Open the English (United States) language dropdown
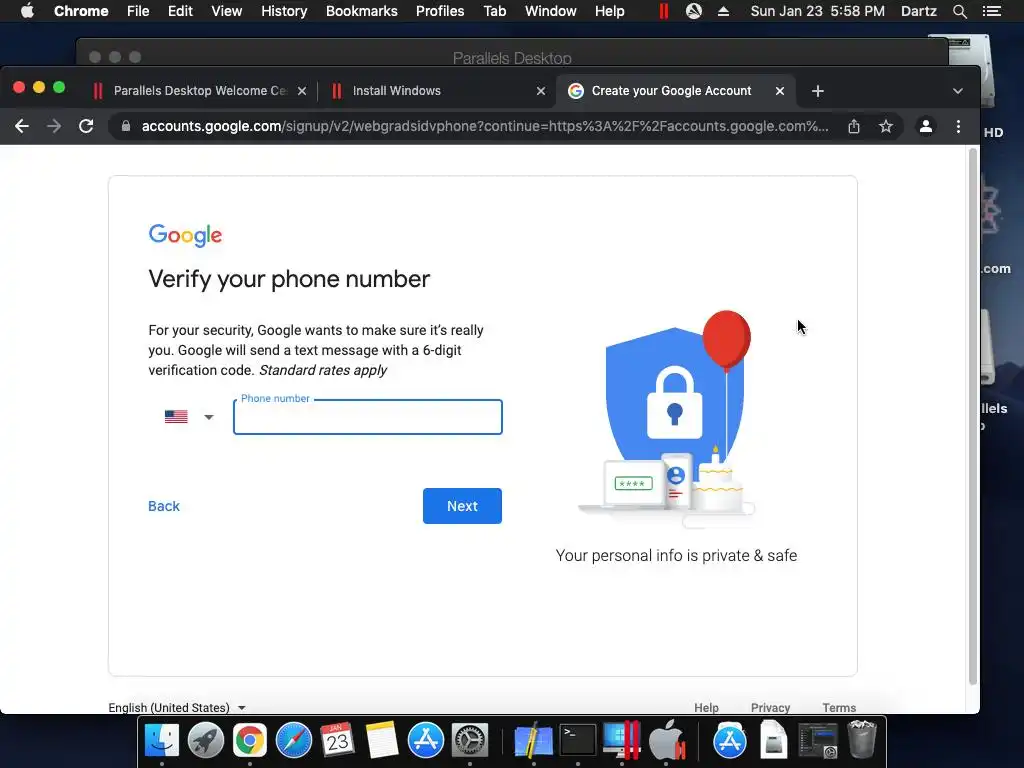 pyautogui.click(x=177, y=707)
